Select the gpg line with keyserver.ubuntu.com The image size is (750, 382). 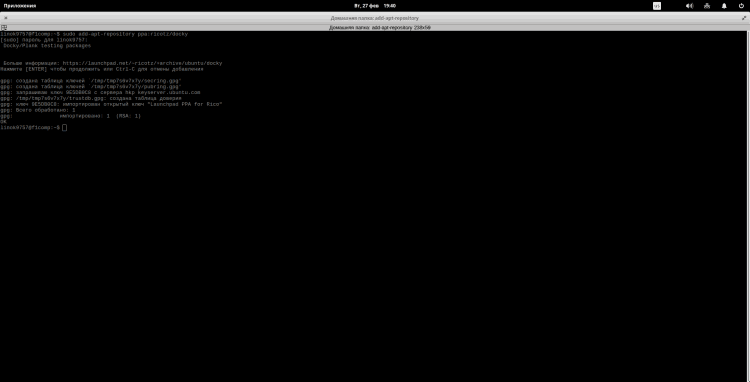click(100, 92)
